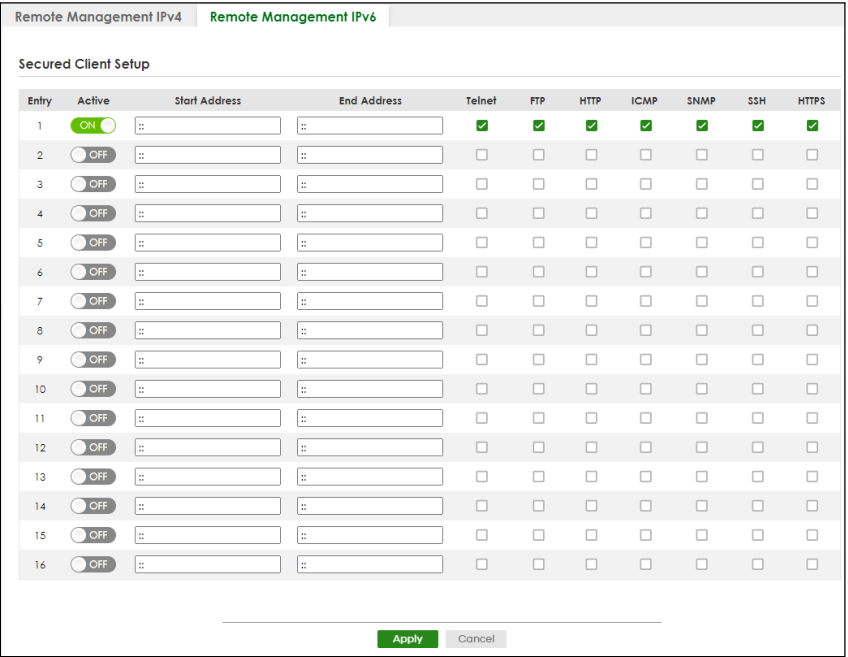Viewport: 848px width, 657px height.
Task: Focus the Start Address input for entry 11
Action: point(208,417)
